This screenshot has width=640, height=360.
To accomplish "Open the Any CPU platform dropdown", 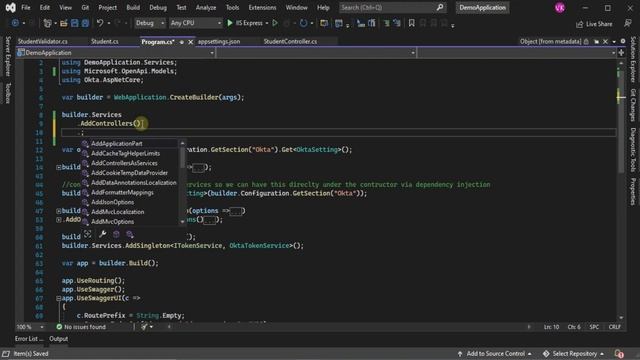I will [x=196, y=23].
